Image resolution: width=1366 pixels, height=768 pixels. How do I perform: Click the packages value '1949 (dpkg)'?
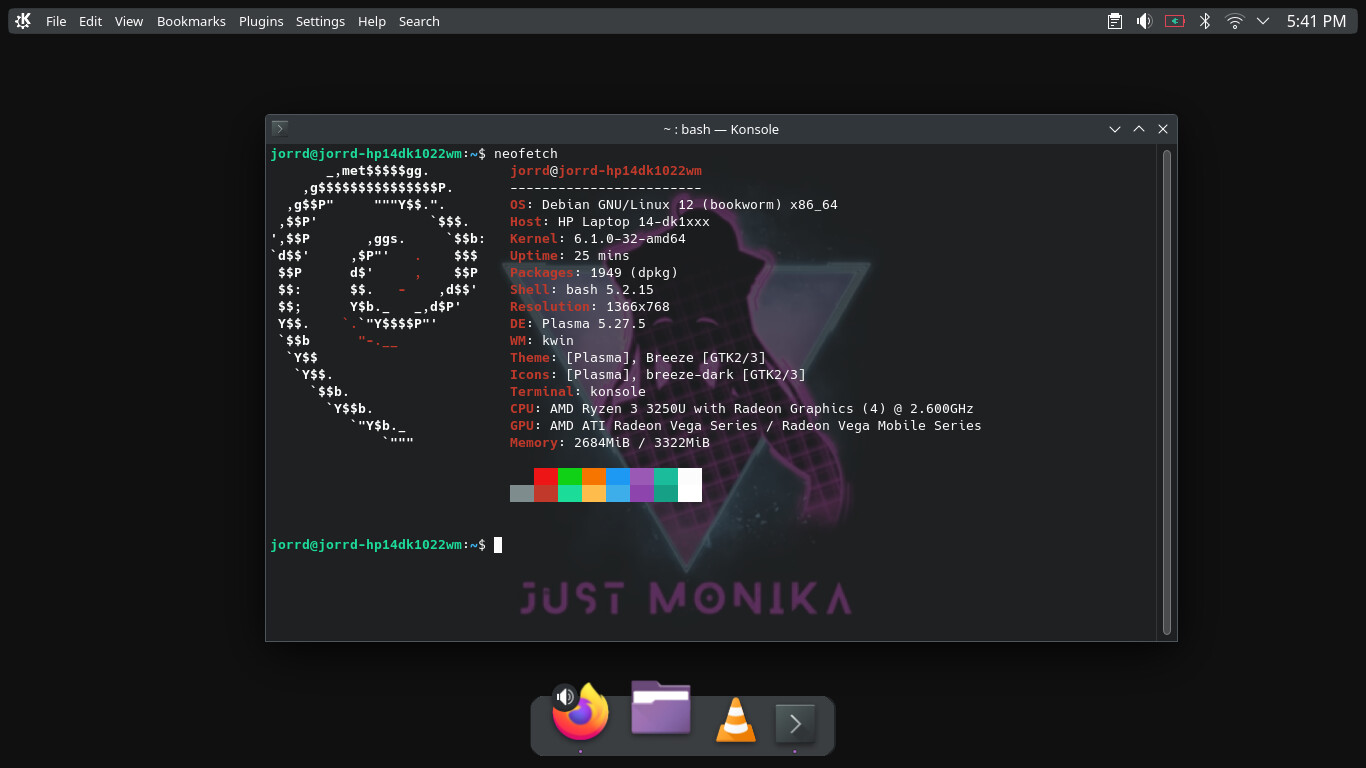click(x=634, y=273)
